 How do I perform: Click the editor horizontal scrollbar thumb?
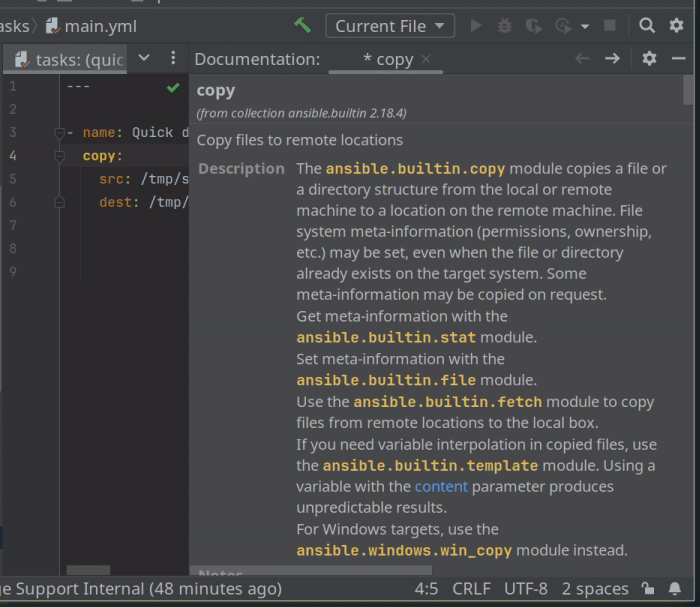coord(88,570)
